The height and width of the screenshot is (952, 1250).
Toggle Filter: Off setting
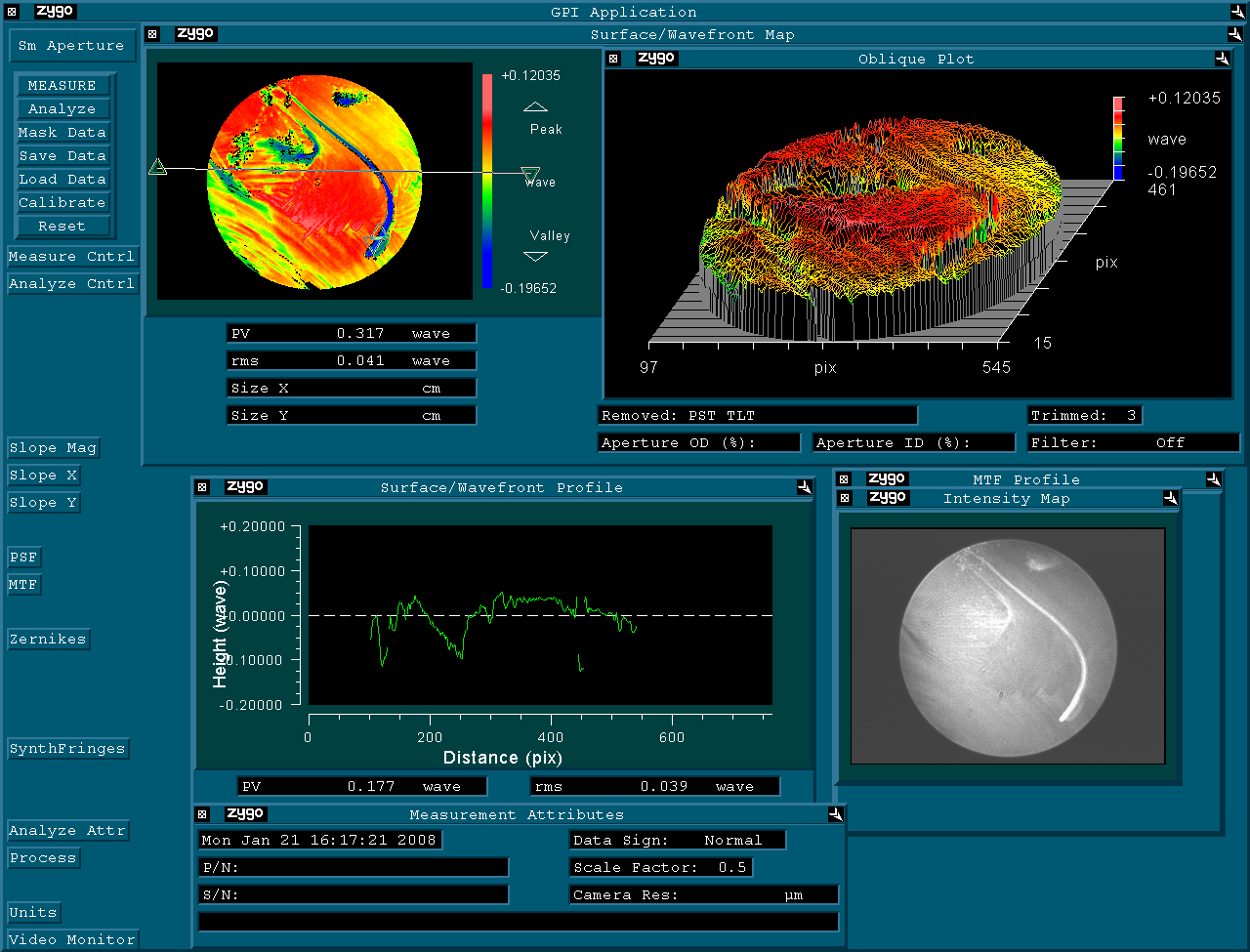click(1134, 442)
